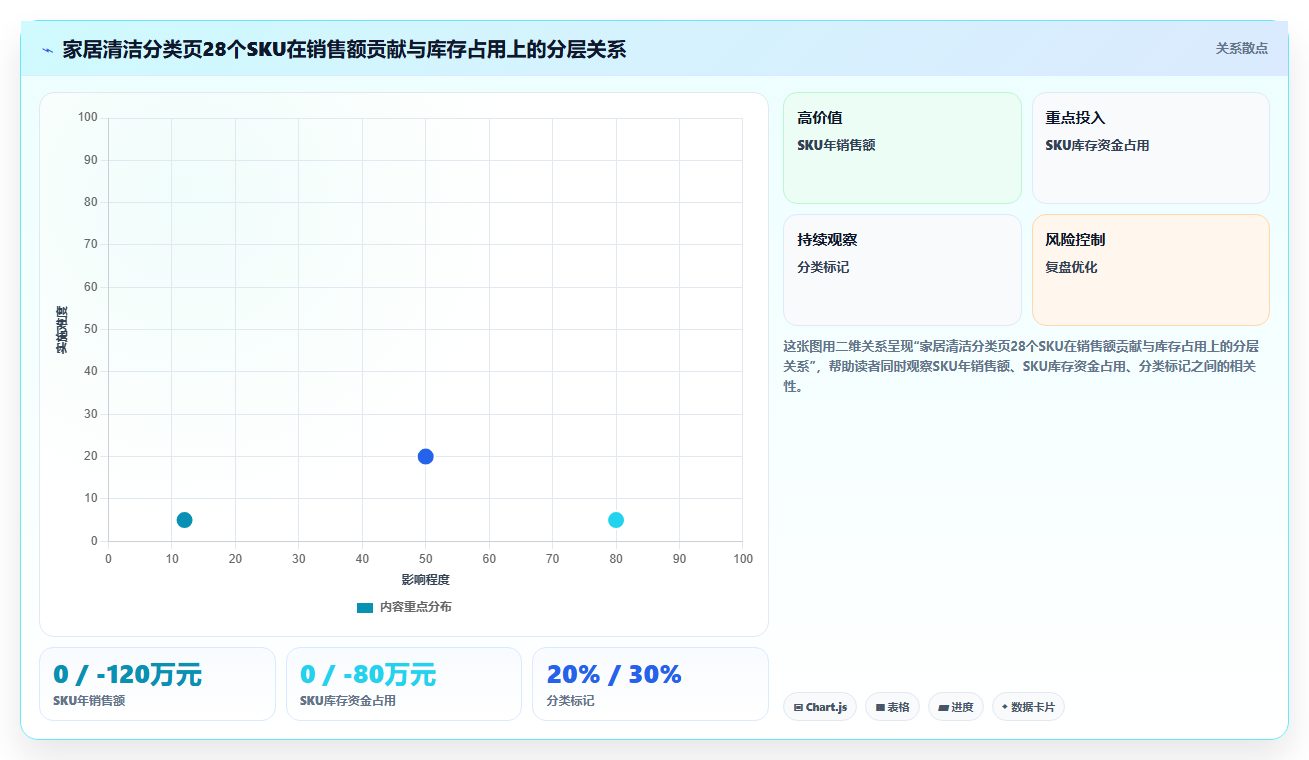1309x760 pixels.
Task: Click the SKU年销售额 label under 0 / -120万元
Action: pyautogui.click(x=89, y=701)
